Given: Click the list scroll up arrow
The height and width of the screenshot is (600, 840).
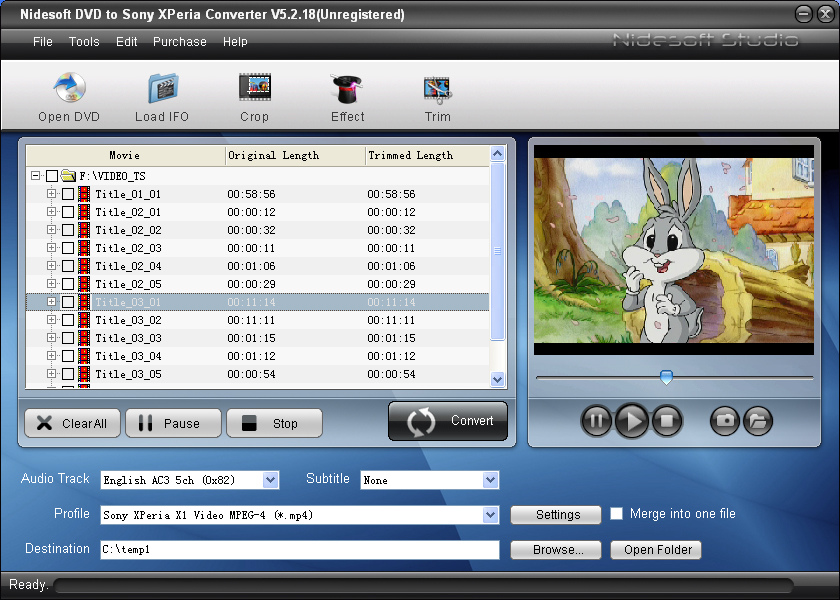Looking at the screenshot, I should pos(498,154).
